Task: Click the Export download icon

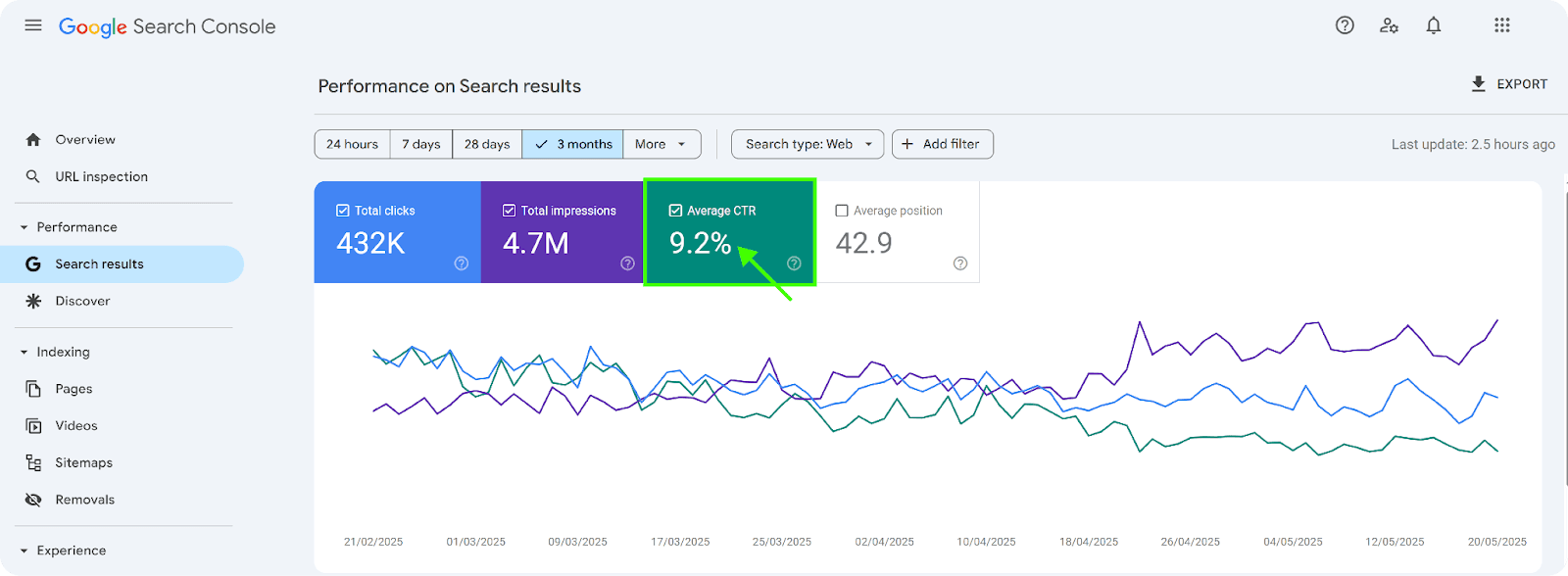Action: click(x=1479, y=84)
